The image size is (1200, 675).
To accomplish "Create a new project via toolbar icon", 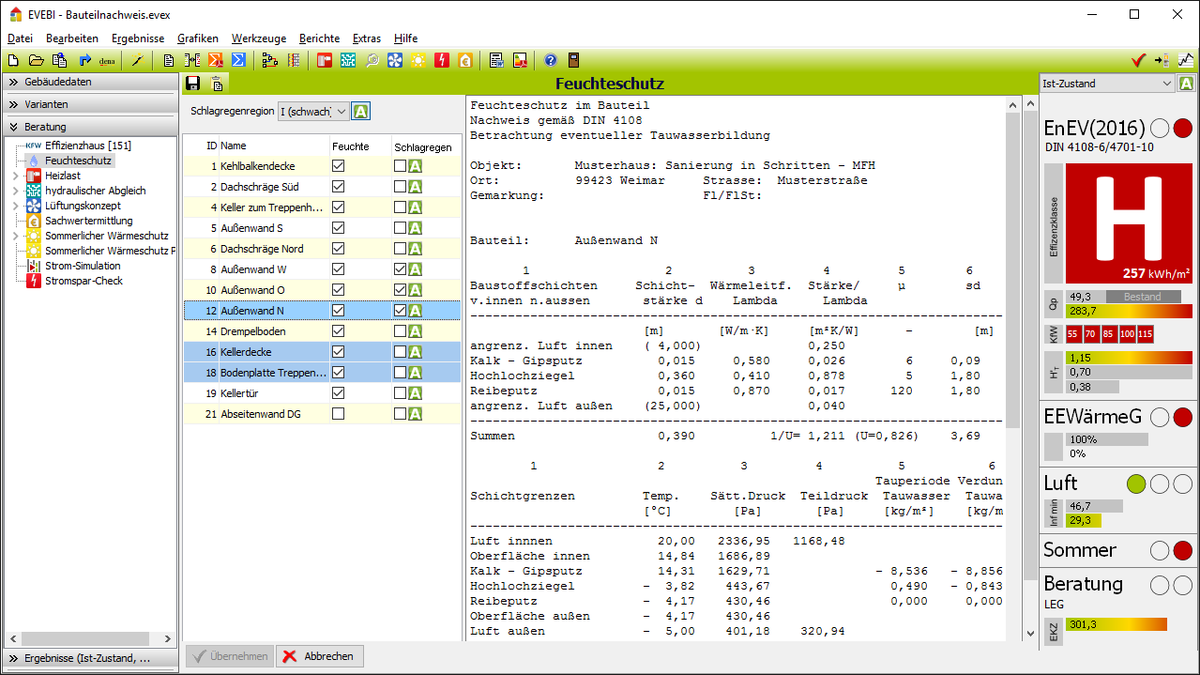I will coord(13,60).
